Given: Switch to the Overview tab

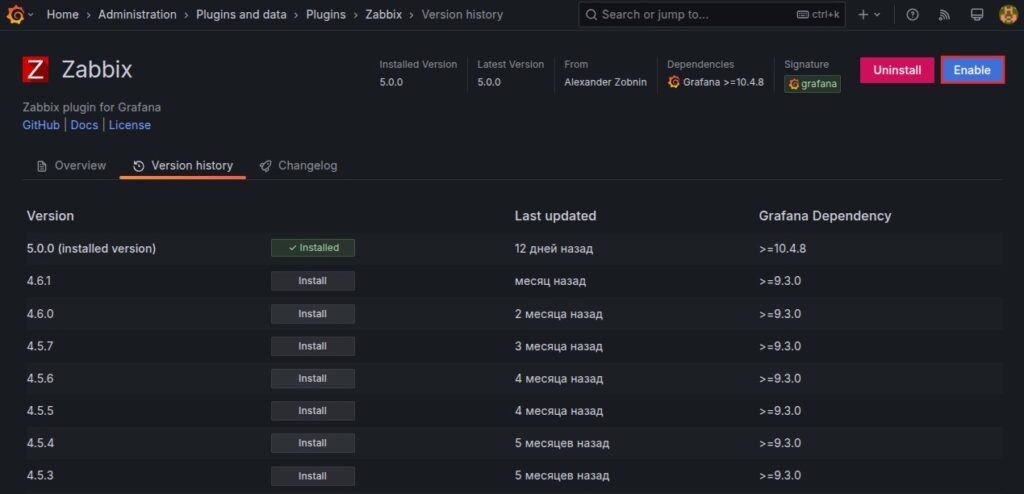Looking at the screenshot, I should (x=71, y=166).
